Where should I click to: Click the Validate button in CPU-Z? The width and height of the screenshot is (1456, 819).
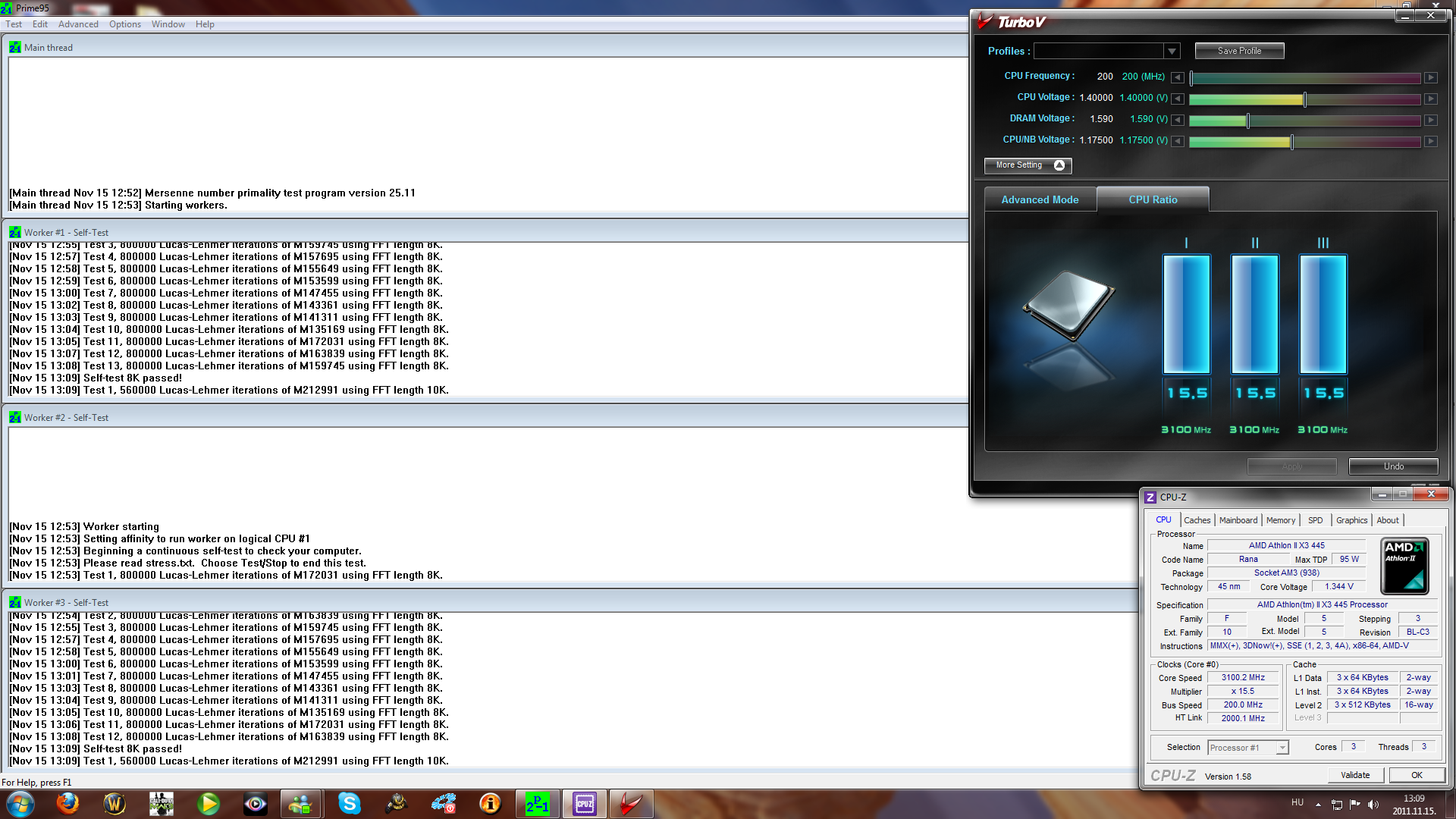point(1355,775)
